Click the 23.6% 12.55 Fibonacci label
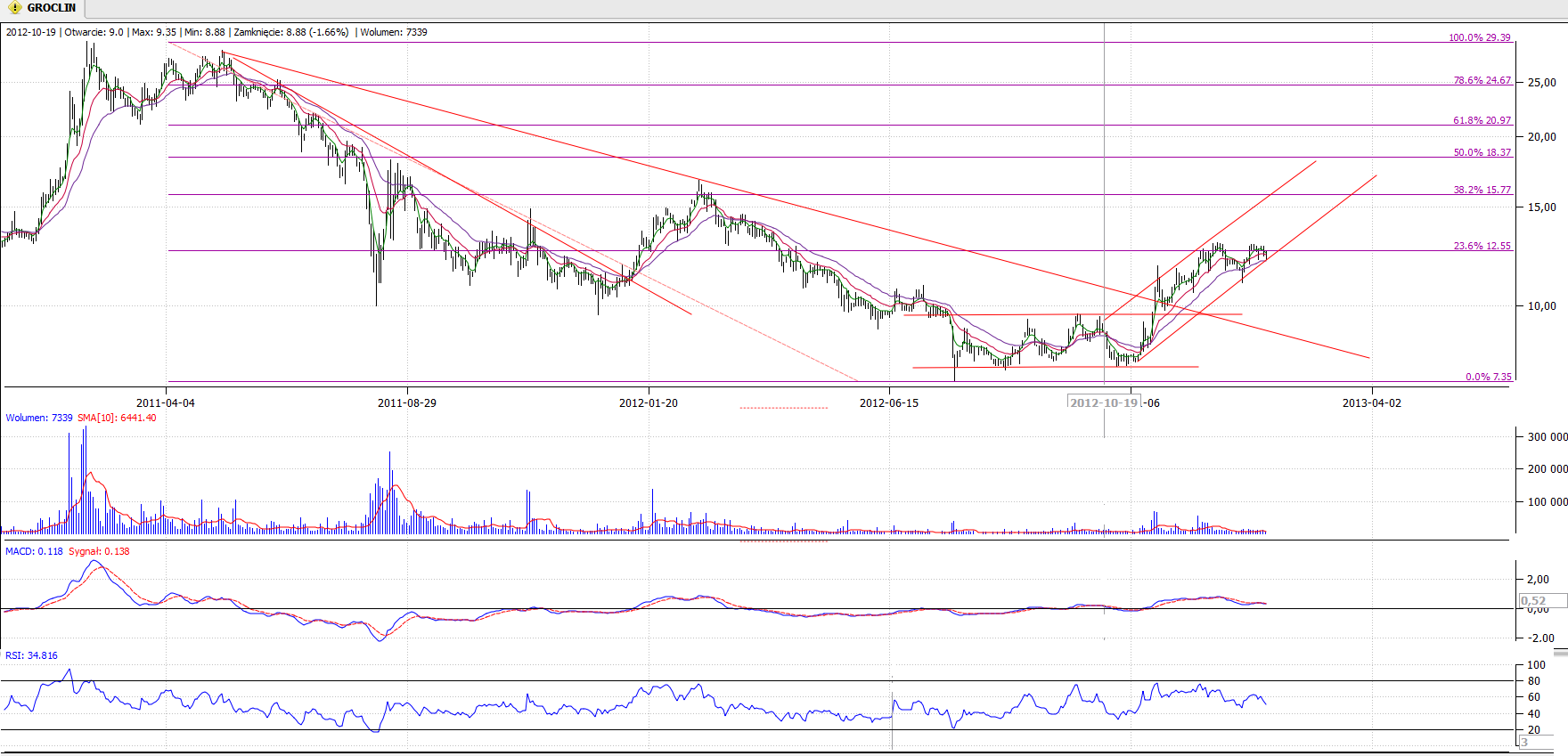The image size is (1568, 756). [1482, 246]
